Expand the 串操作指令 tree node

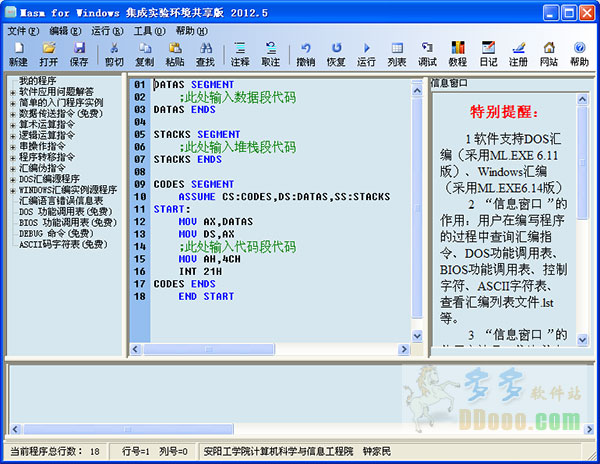point(13,147)
